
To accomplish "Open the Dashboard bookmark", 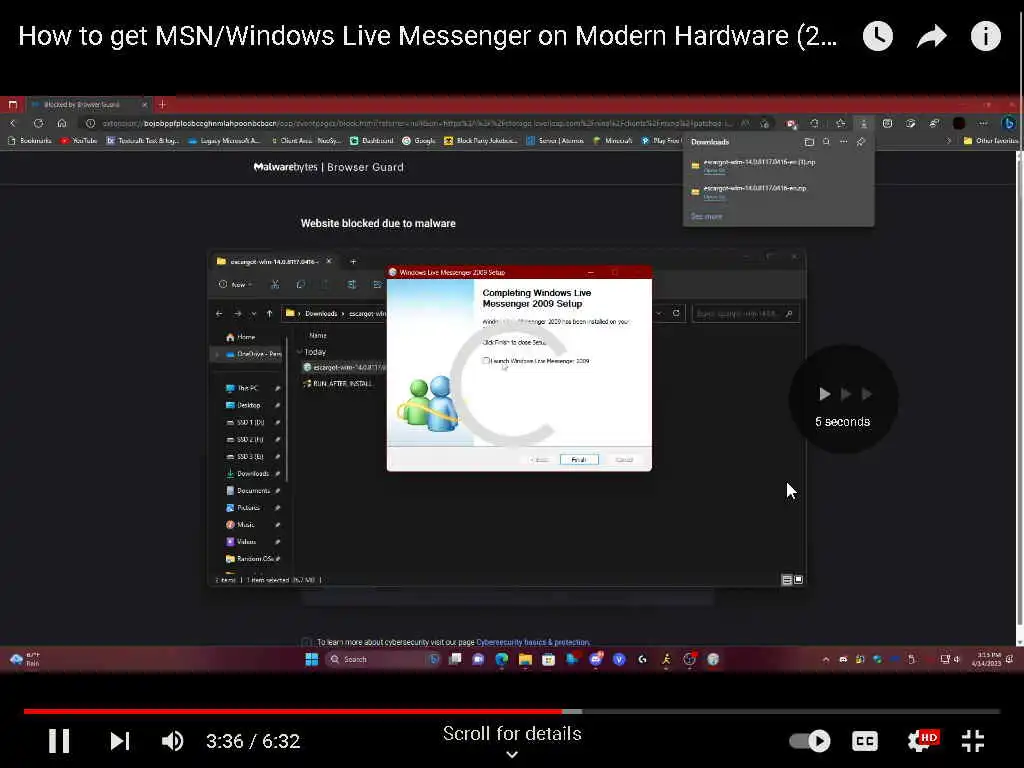I will tap(372, 140).
